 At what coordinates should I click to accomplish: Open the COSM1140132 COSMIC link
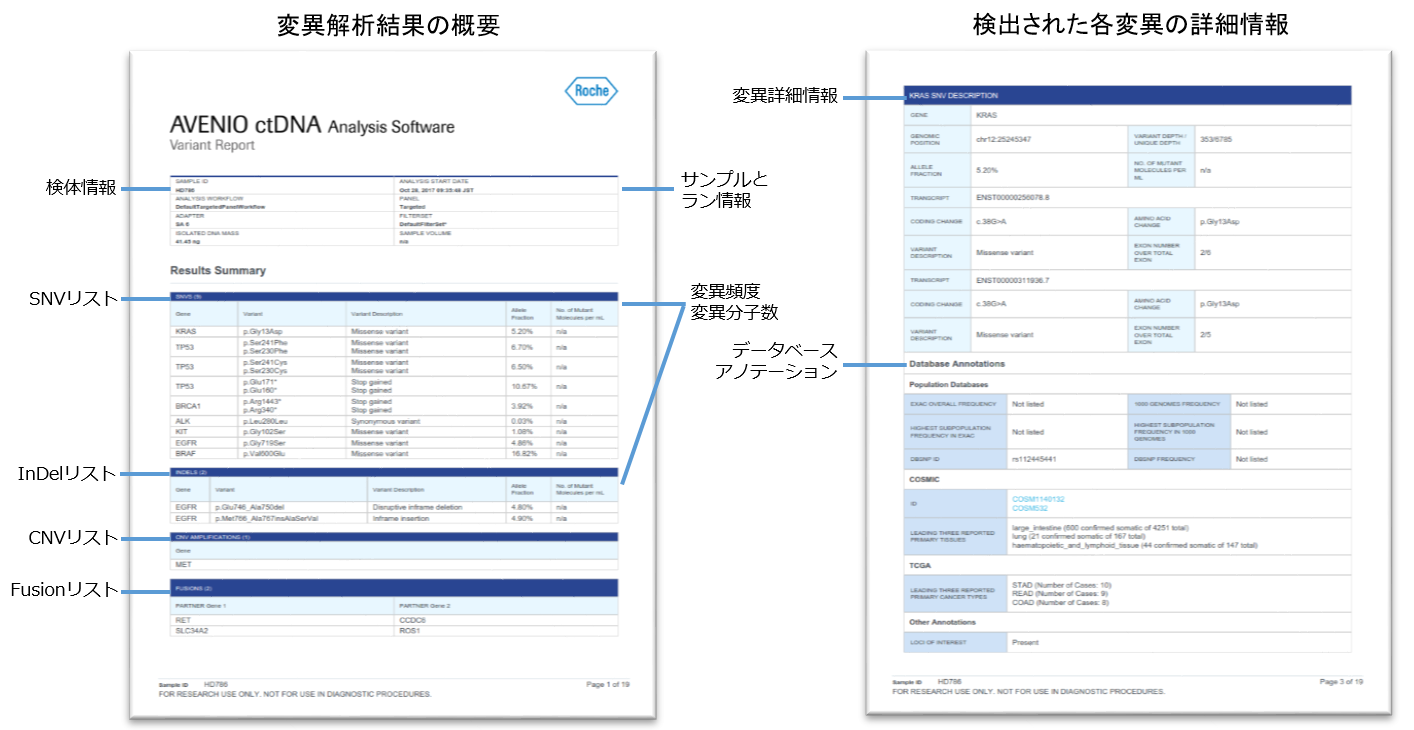[1038, 498]
